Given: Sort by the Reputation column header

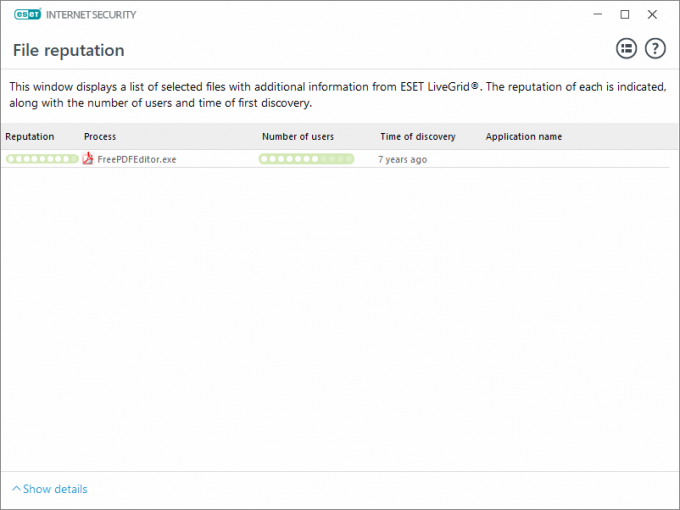Looking at the screenshot, I should click(x=30, y=136).
